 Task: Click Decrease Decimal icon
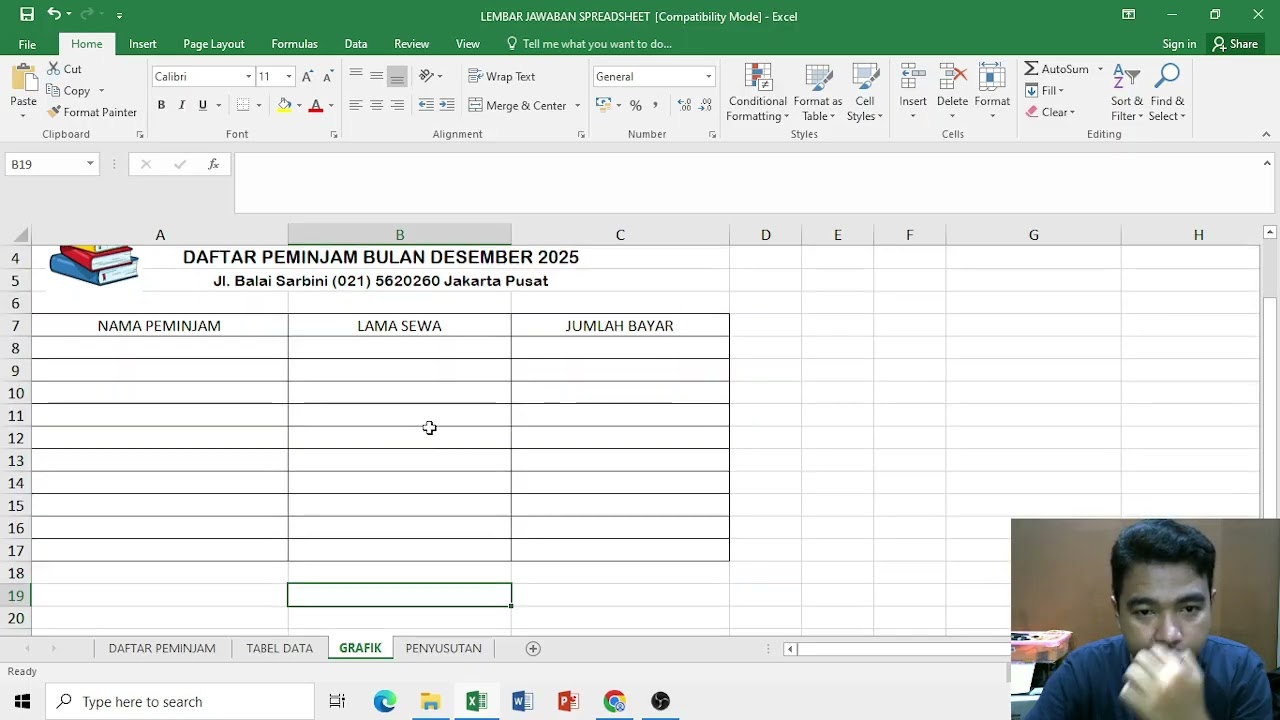[x=705, y=105]
